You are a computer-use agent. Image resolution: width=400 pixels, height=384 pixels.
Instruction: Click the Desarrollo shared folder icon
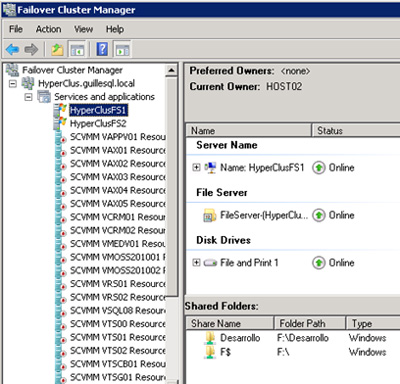pos(210,338)
